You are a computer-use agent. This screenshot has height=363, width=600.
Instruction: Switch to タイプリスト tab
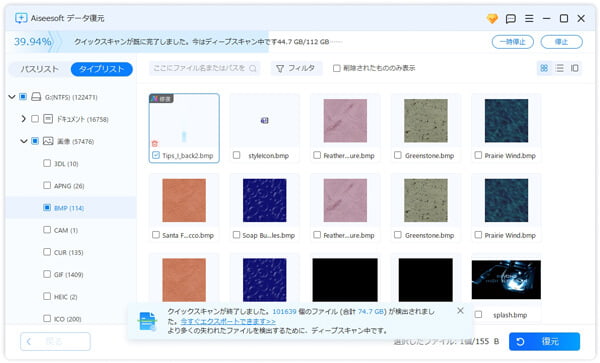(101, 69)
